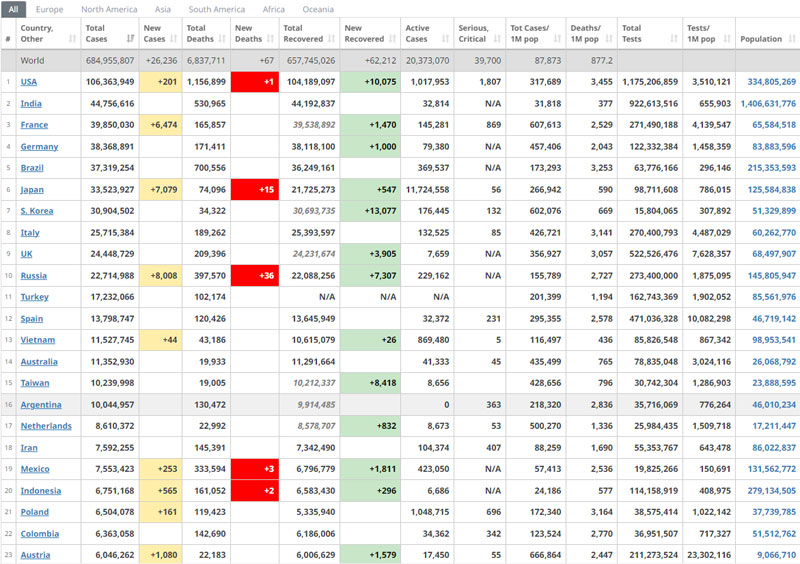Sort by Total Recovered sort icon
The height and width of the screenshot is (564, 800).
(332, 39)
